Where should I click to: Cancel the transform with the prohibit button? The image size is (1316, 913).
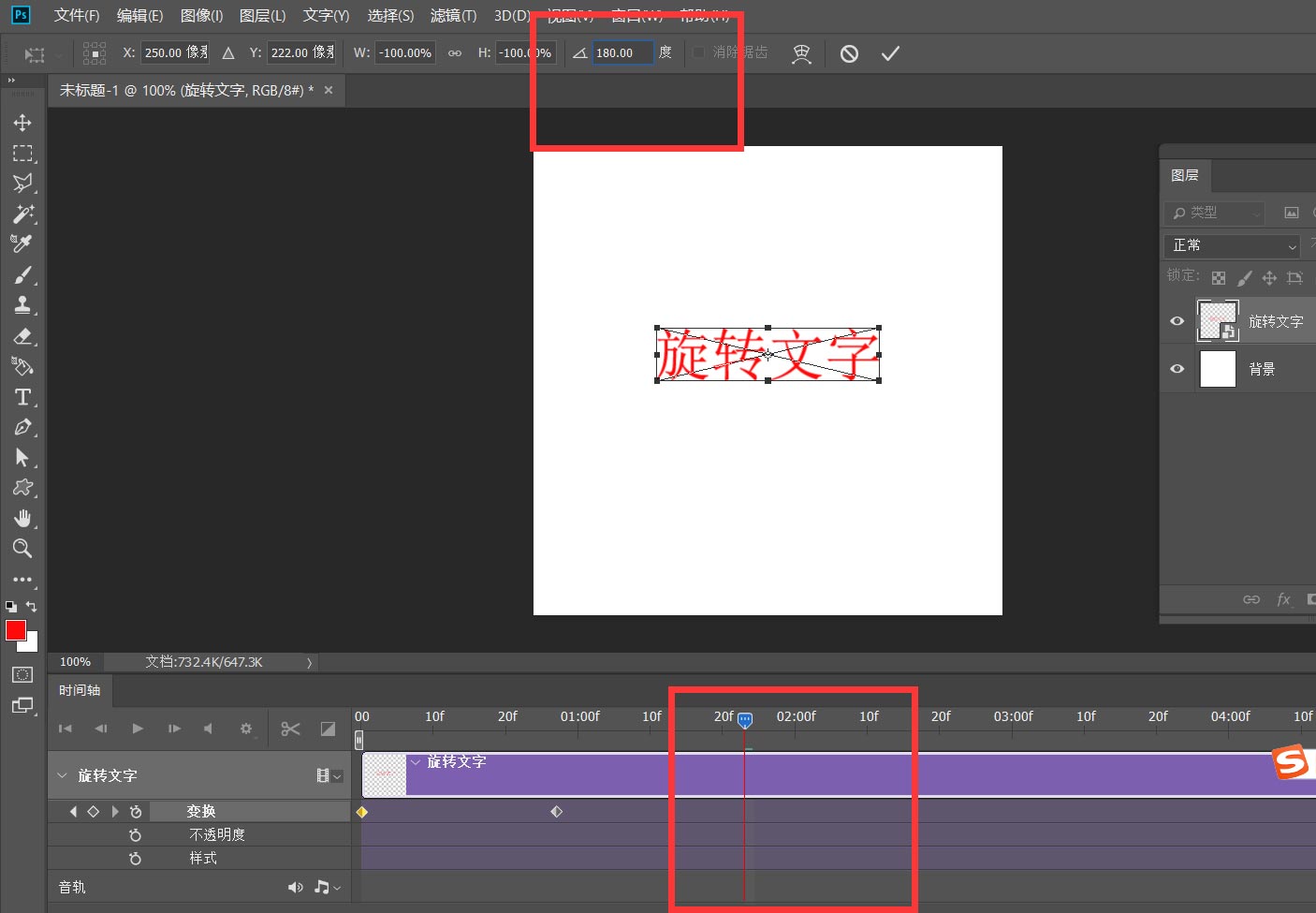pyautogui.click(x=849, y=52)
